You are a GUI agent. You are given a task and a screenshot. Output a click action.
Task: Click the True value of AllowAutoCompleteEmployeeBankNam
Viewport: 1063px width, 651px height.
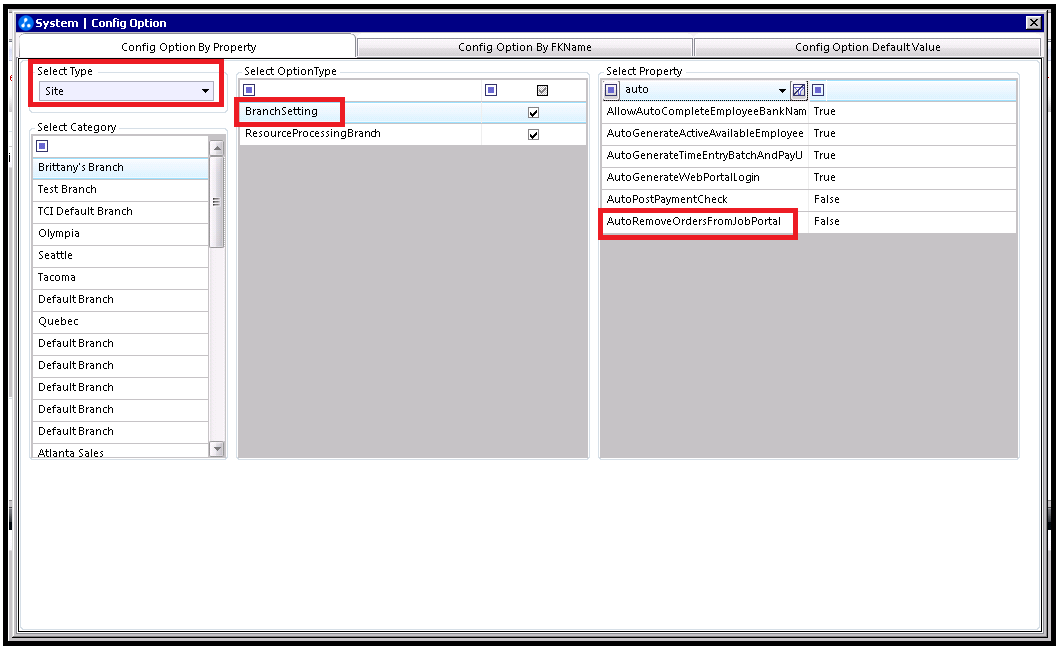[x=824, y=111]
